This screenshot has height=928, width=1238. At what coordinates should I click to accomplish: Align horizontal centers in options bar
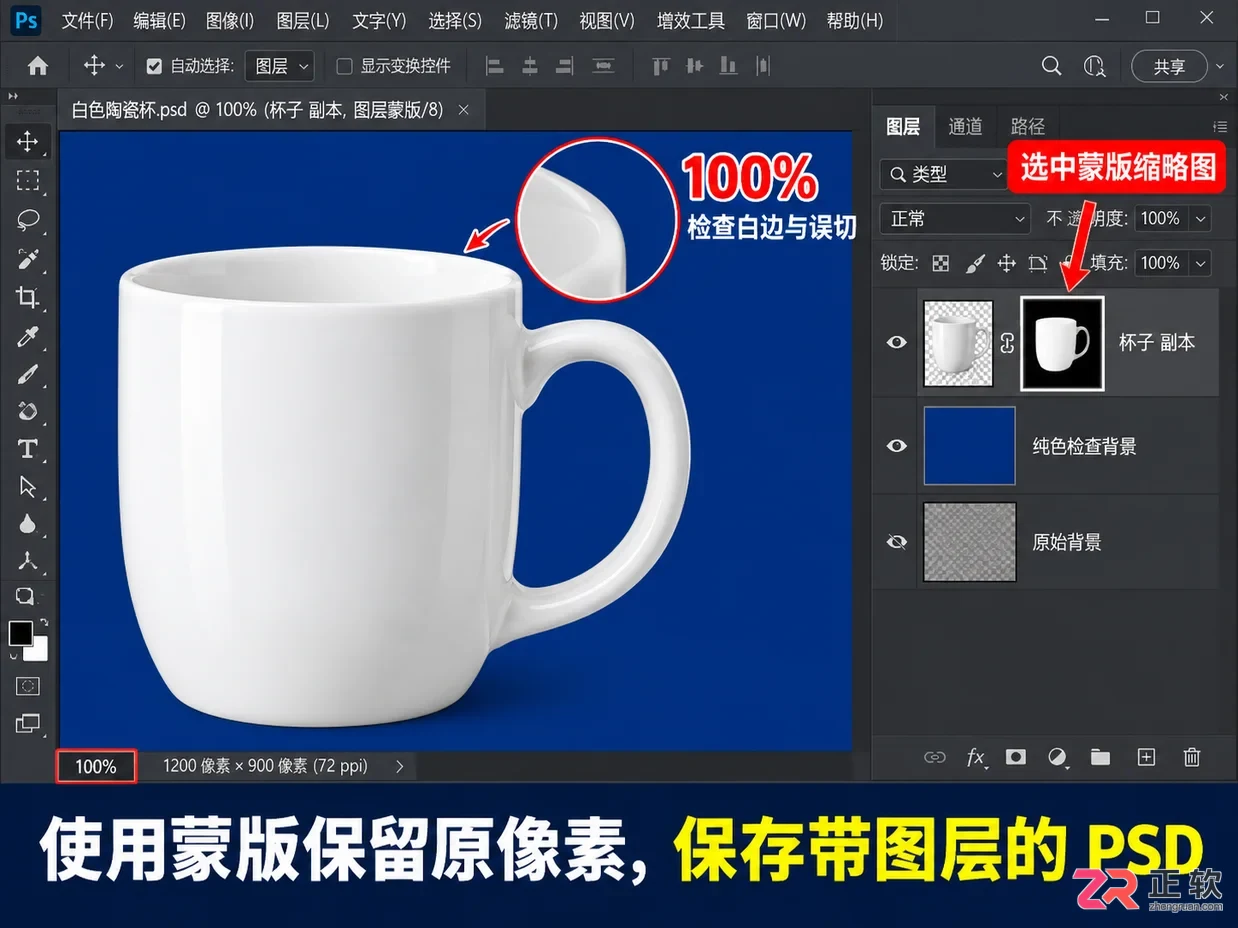tap(530, 66)
